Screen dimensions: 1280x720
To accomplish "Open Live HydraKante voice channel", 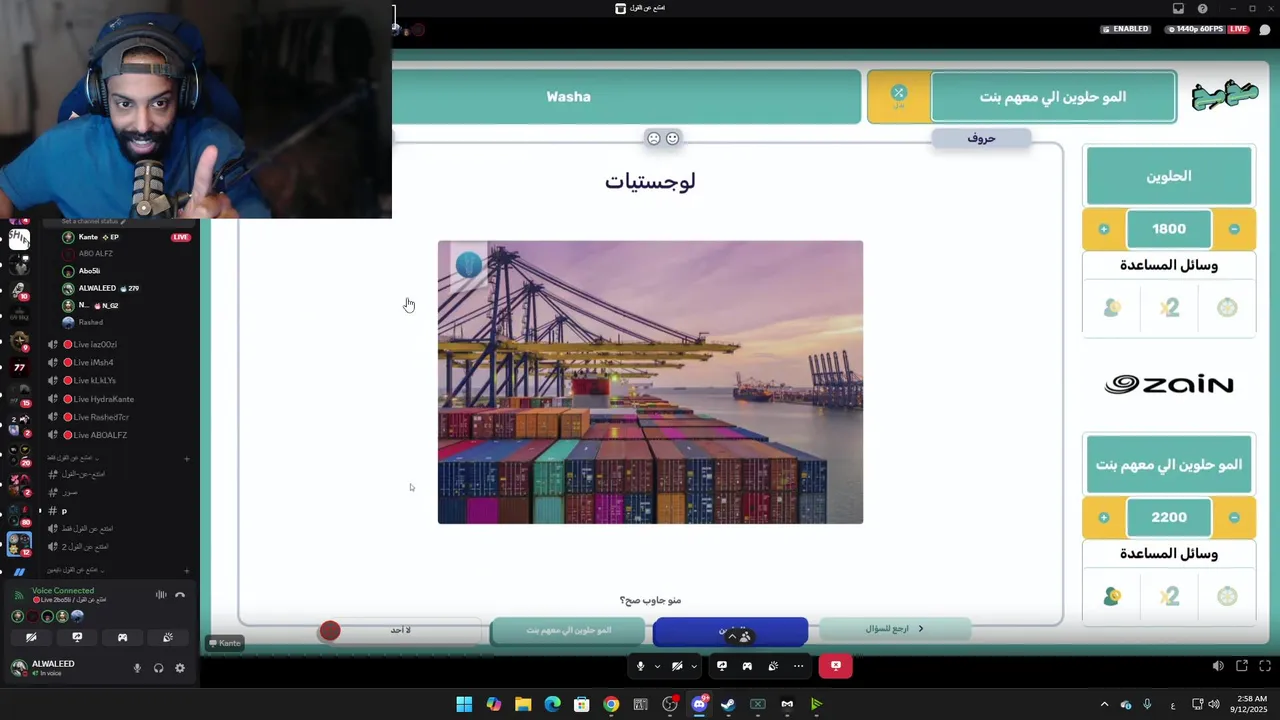I will (x=103, y=399).
